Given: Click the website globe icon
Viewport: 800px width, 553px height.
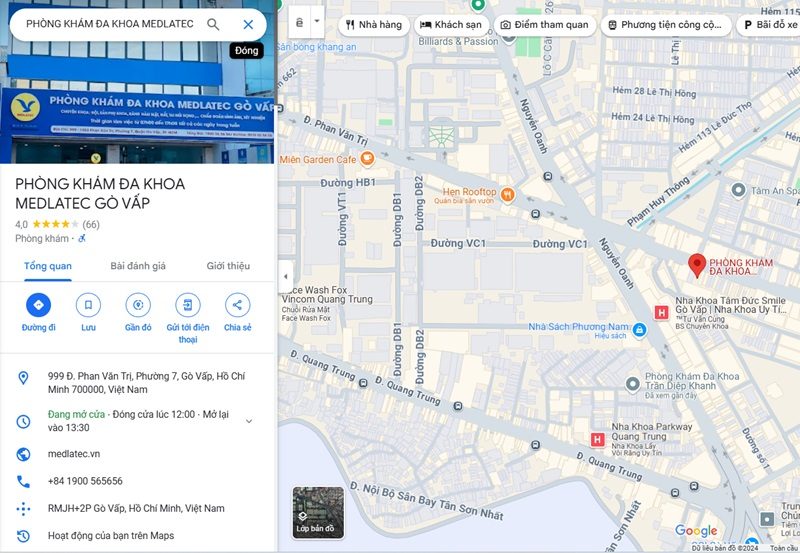Looking at the screenshot, I should 23,454.
